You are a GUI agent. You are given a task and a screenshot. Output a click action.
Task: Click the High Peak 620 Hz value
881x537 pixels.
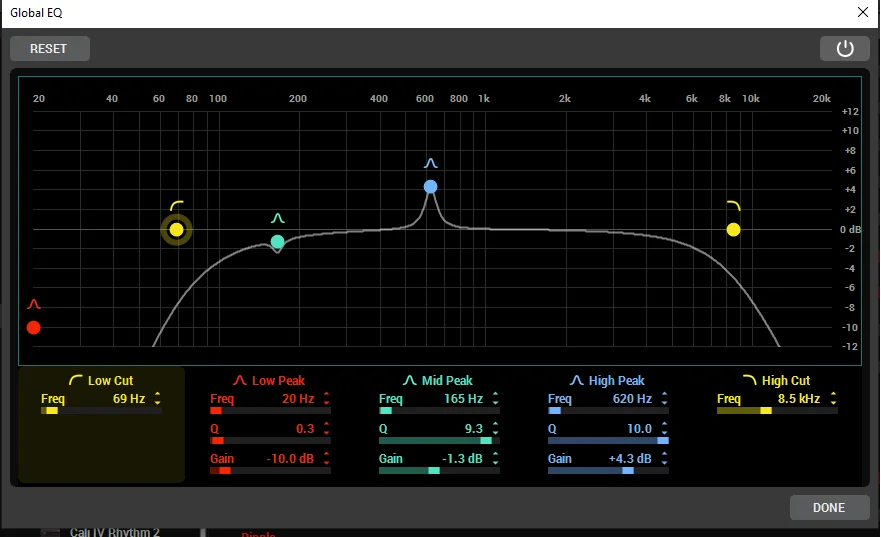pos(632,398)
